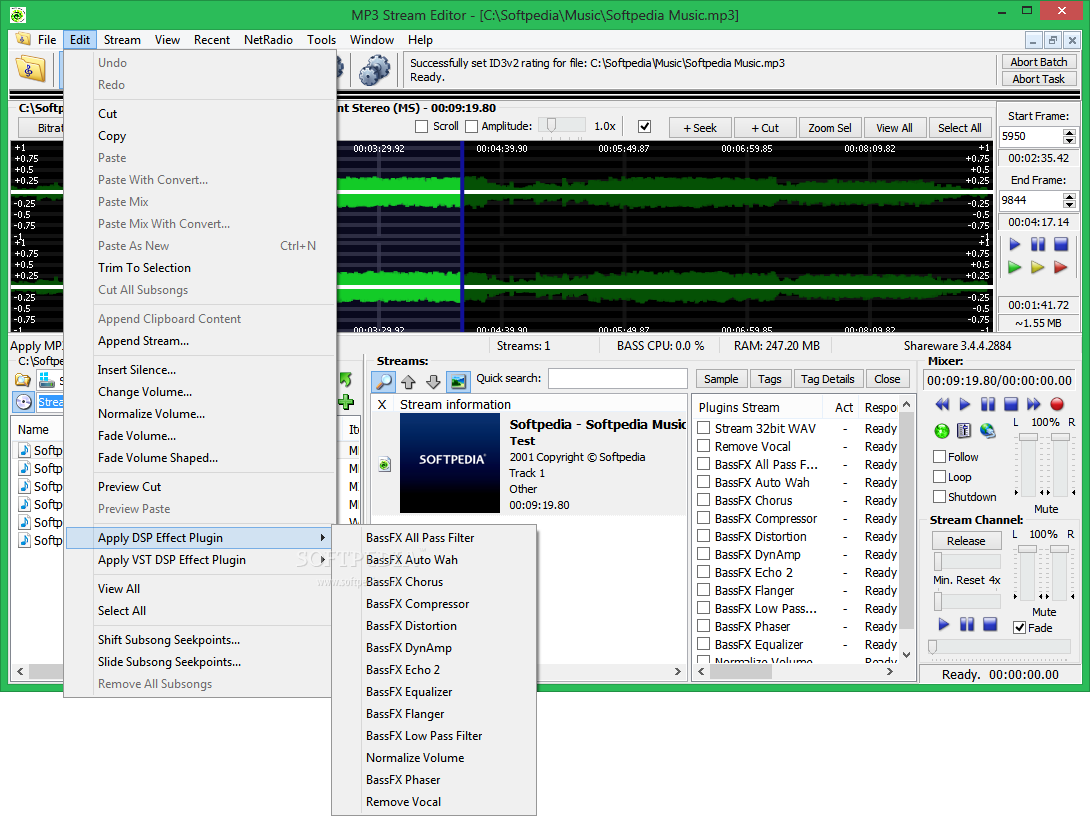Viewport: 1090px width, 816px height.
Task: Check the Remove Vocal plugin checkbox
Action: tap(703, 446)
